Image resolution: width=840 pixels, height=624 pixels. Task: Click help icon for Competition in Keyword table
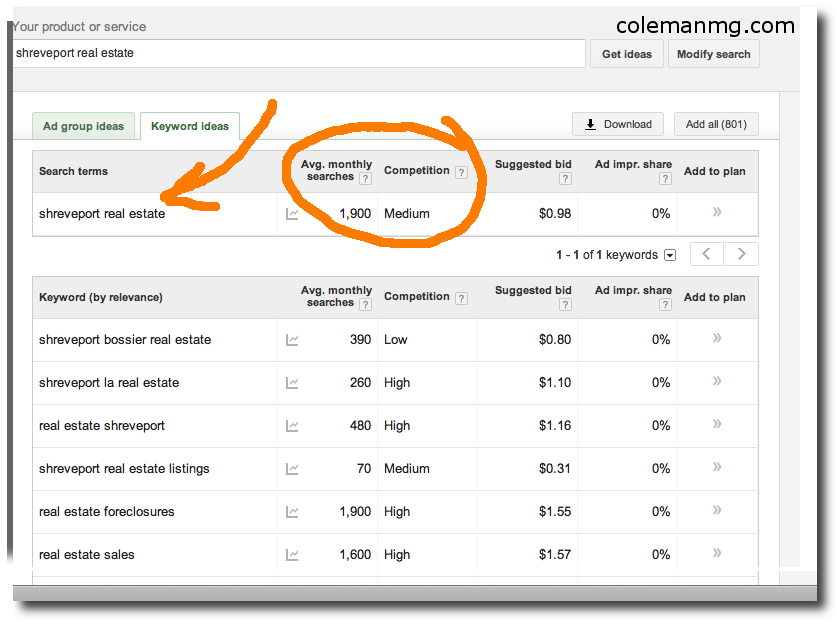pos(461,298)
